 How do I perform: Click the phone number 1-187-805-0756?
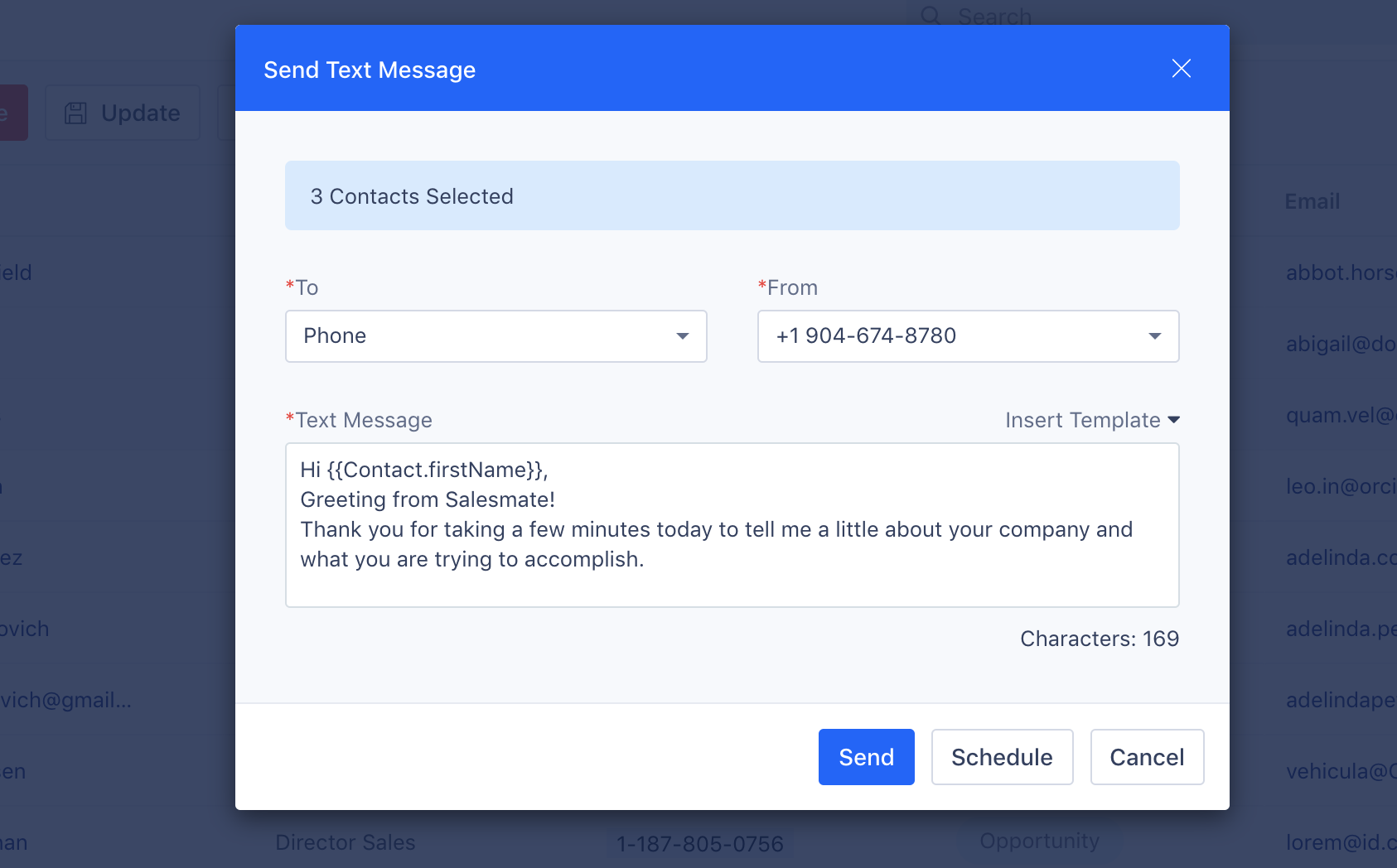[698, 843]
